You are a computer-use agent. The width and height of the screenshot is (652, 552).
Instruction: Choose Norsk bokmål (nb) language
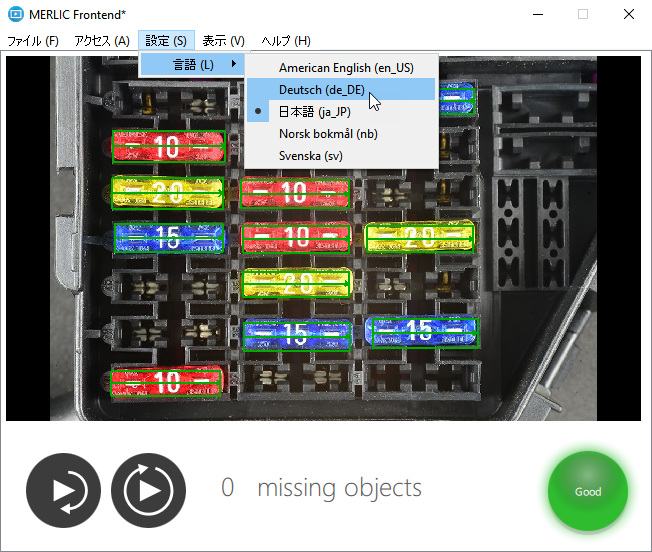328,134
